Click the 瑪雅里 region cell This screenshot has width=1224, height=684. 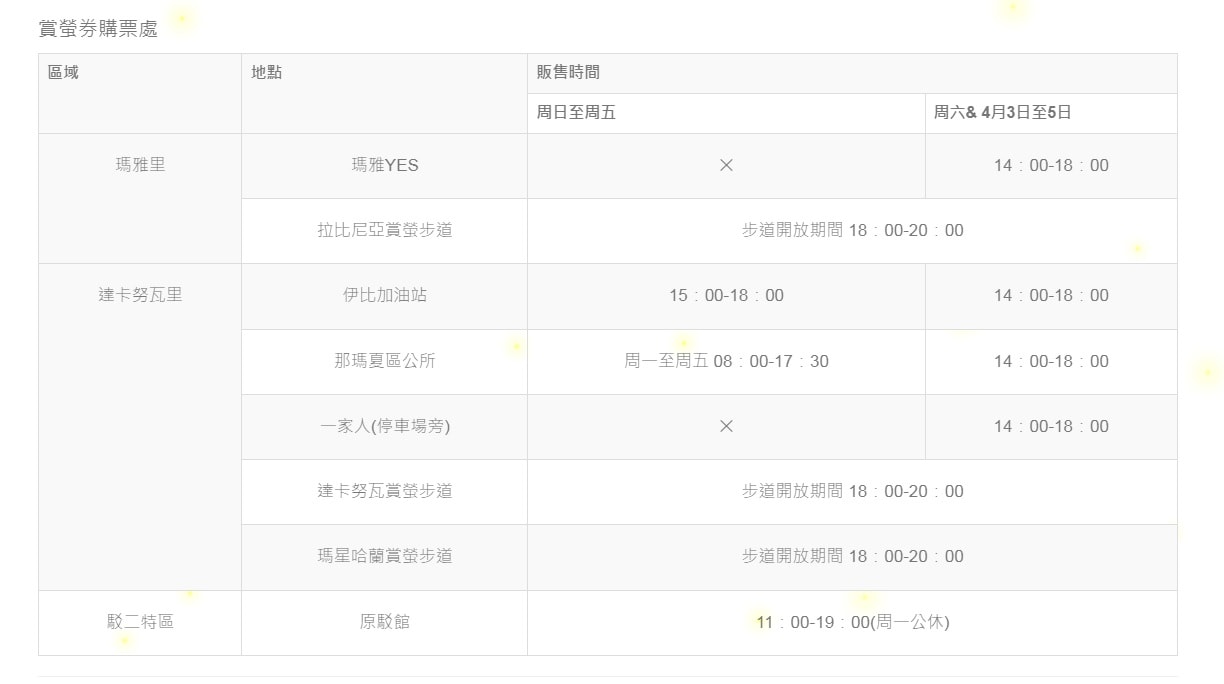(x=140, y=165)
